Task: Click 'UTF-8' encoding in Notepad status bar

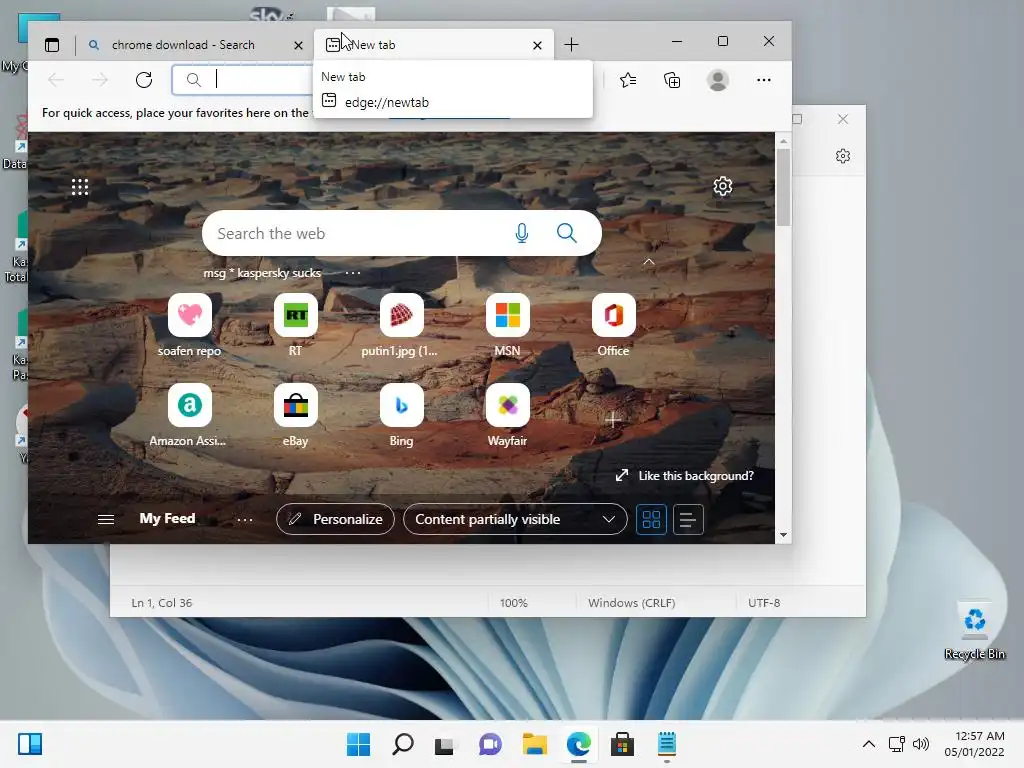Action: coord(764,603)
